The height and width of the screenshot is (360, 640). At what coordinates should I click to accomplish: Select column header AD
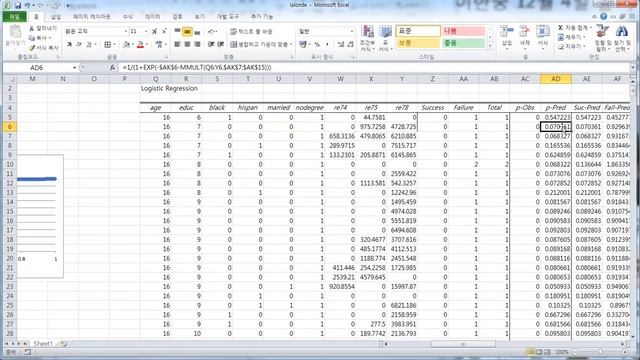coord(556,79)
